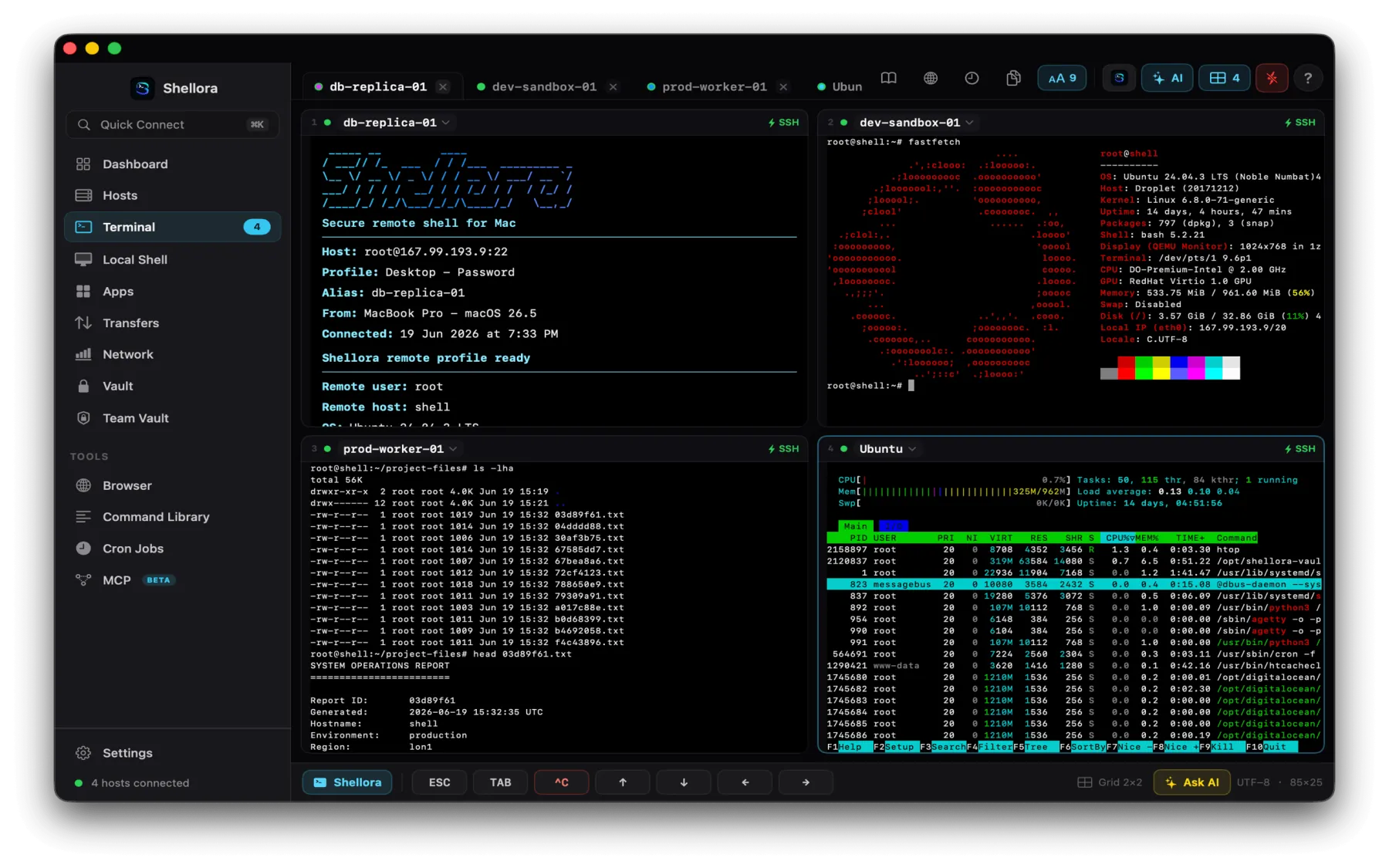
Task: Close the prod-worker-01 tab
Action: 783,86
